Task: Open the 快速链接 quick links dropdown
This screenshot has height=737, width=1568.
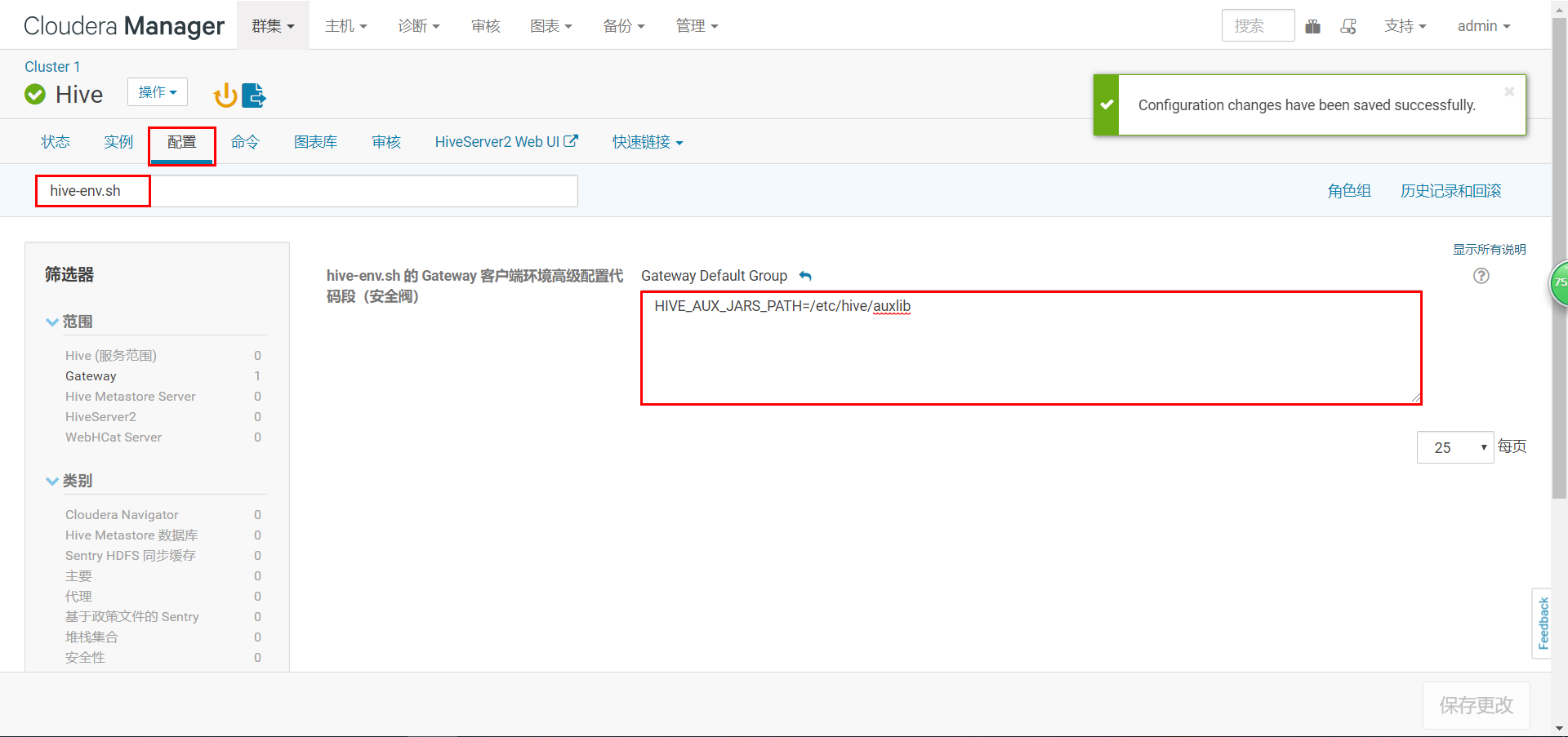Action: click(x=647, y=141)
